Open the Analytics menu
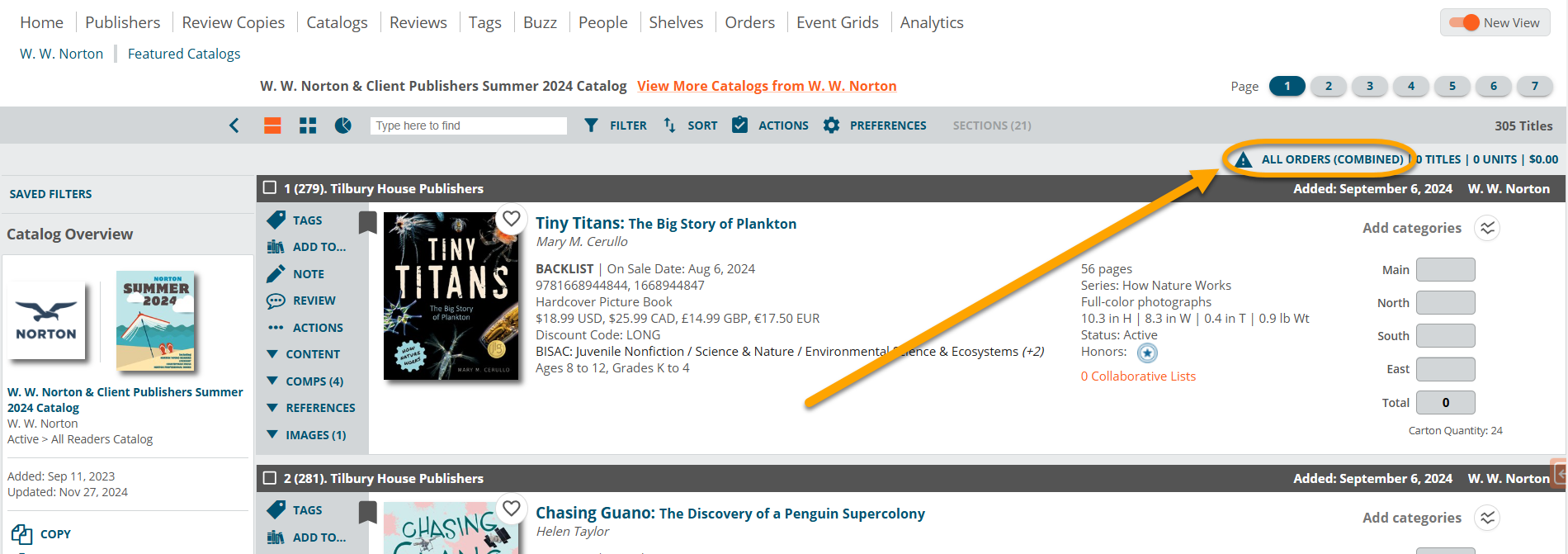The height and width of the screenshot is (554, 1568). pos(932,22)
